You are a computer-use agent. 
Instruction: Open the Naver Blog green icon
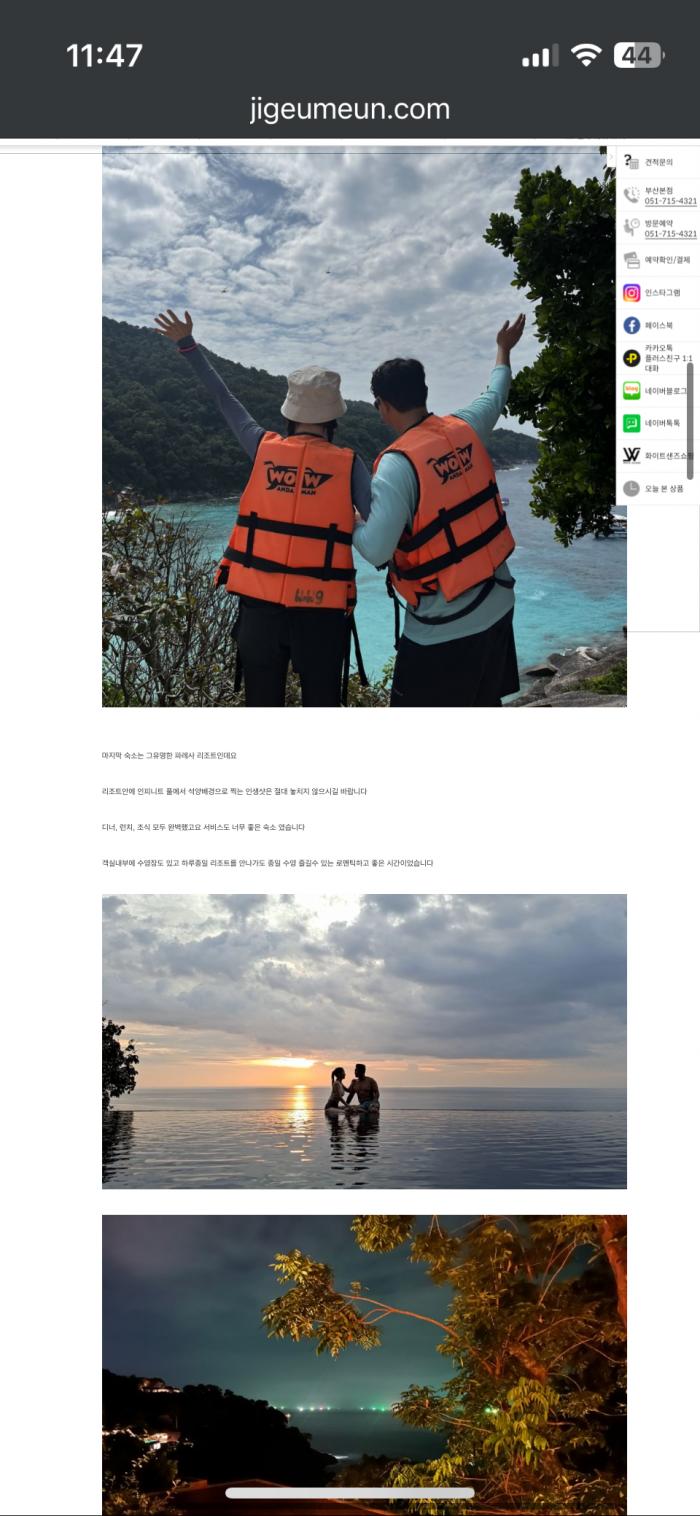631,390
